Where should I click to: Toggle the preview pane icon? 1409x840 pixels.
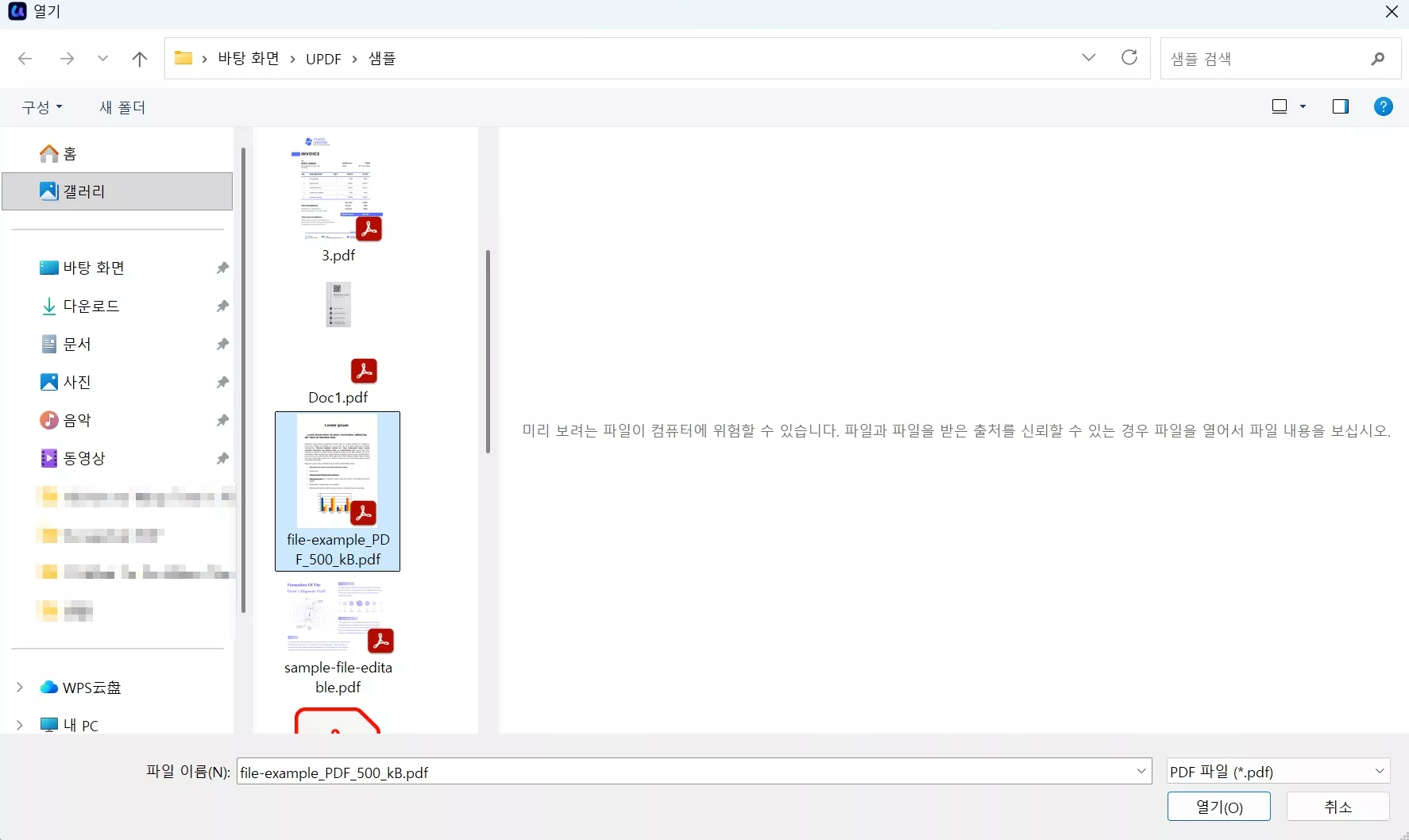[1341, 106]
